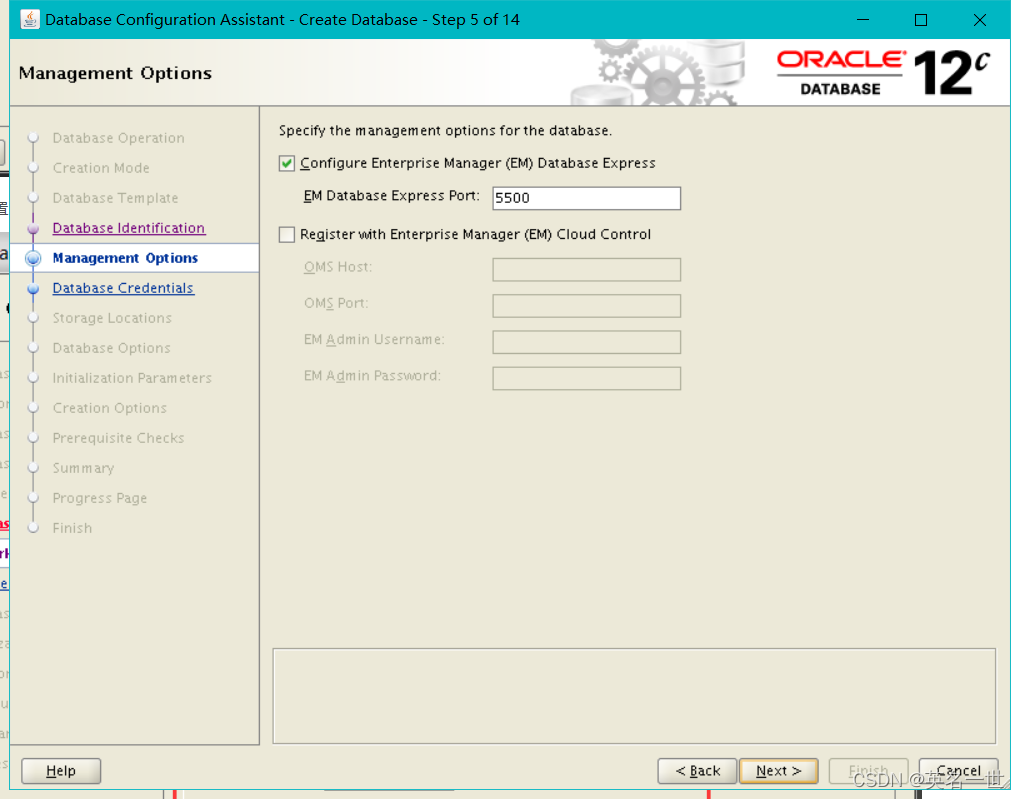Proceed with the Next button
Viewport: 1020px width, 799px height.
click(x=779, y=771)
